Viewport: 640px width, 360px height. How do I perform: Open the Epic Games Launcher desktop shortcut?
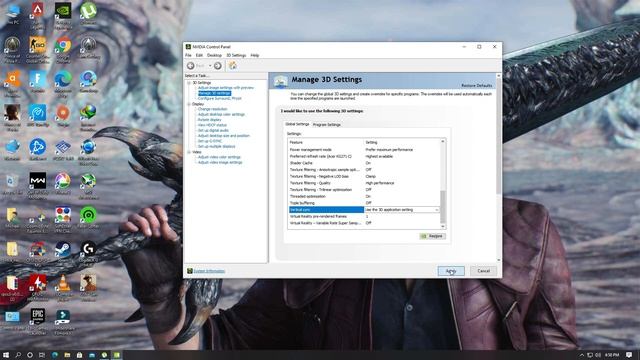[x=38, y=321]
